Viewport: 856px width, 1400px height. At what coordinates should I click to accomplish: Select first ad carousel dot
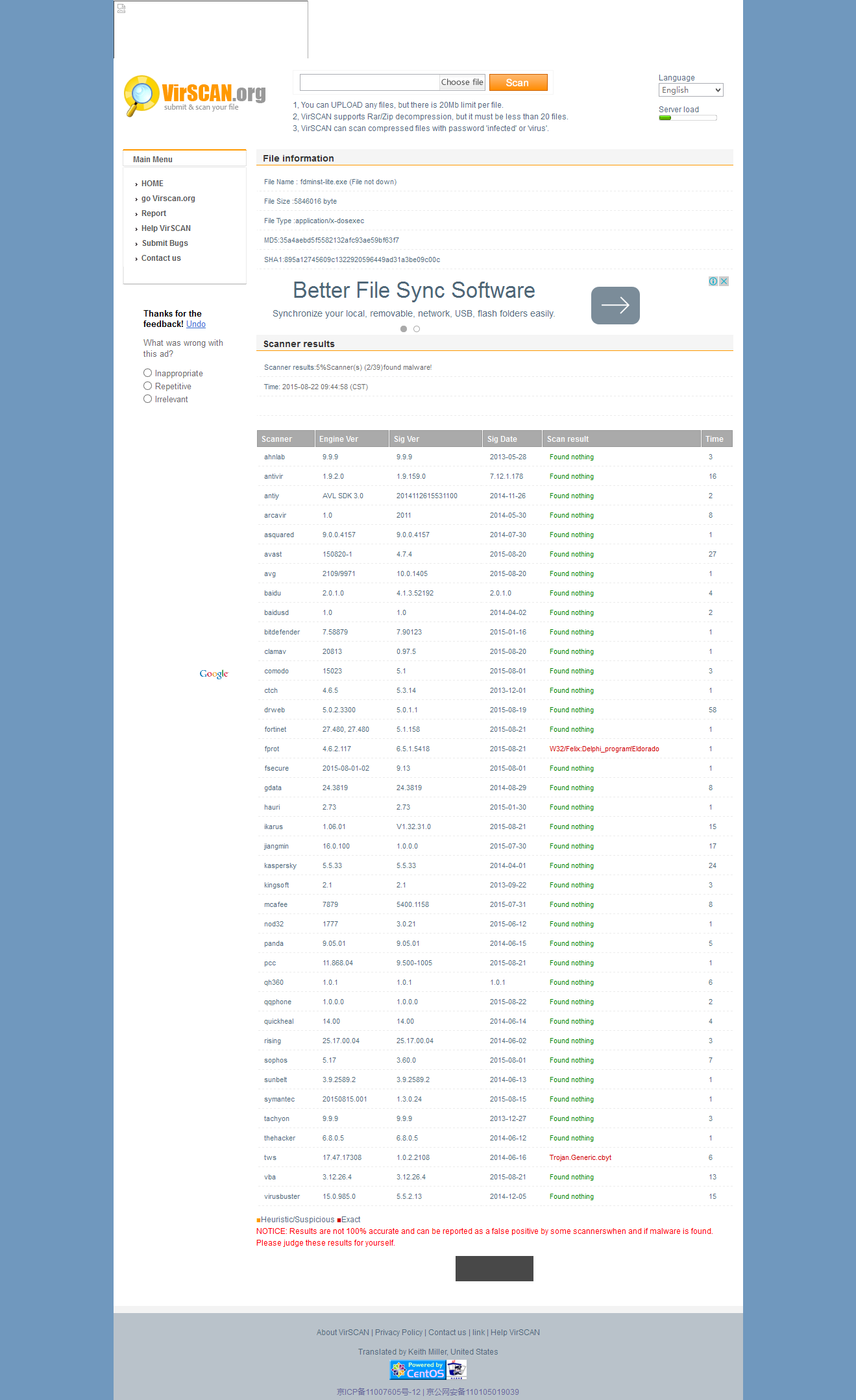(404, 329)
